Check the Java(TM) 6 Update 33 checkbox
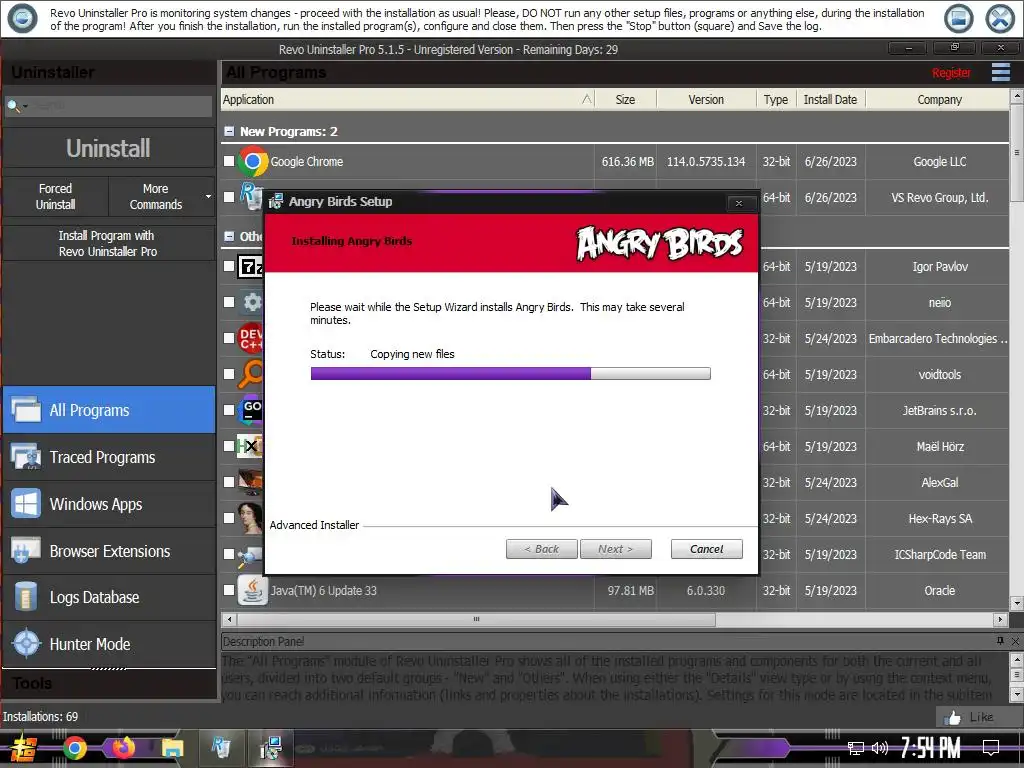 click(x=229, y=590)
